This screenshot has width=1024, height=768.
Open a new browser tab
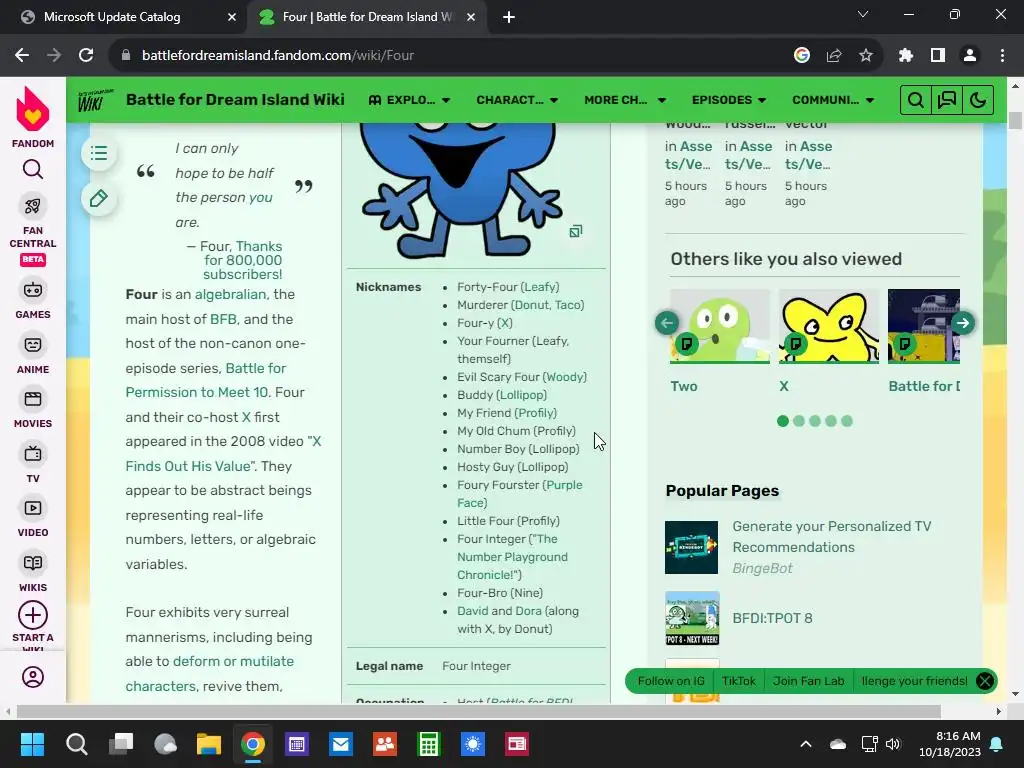coord(509,17)
